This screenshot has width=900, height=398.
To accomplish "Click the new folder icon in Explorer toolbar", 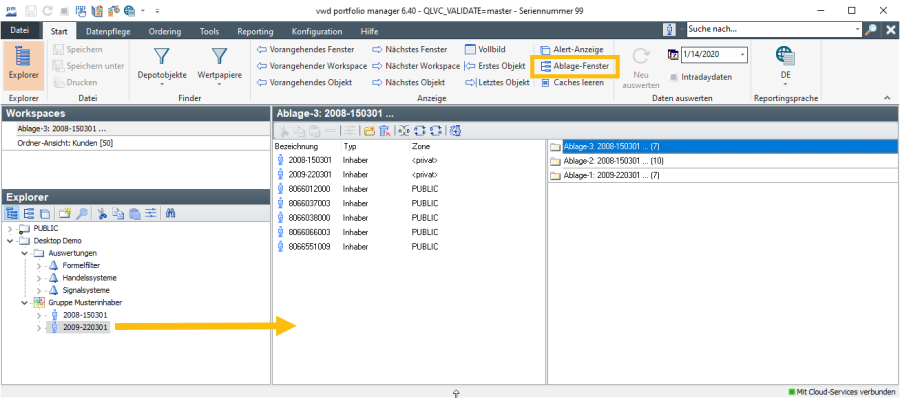I will click(65, 213).
